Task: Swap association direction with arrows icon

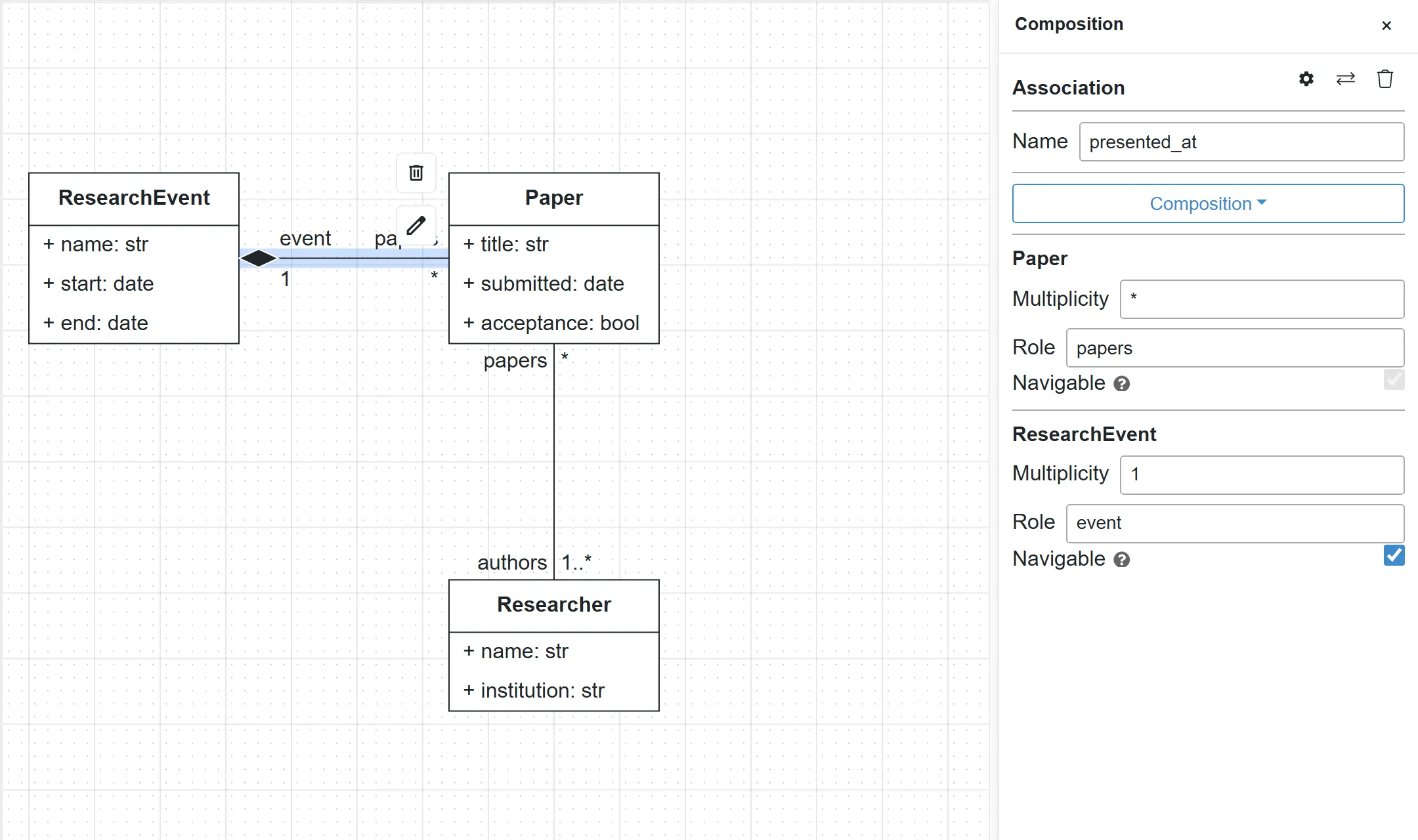Action: coord(1346,79)
